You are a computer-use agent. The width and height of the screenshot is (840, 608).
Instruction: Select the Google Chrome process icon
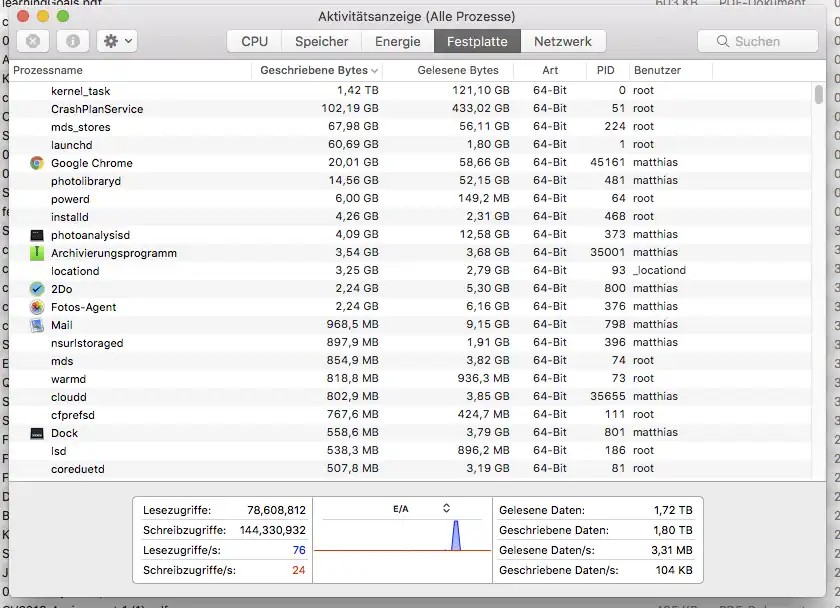pos(35,162)
